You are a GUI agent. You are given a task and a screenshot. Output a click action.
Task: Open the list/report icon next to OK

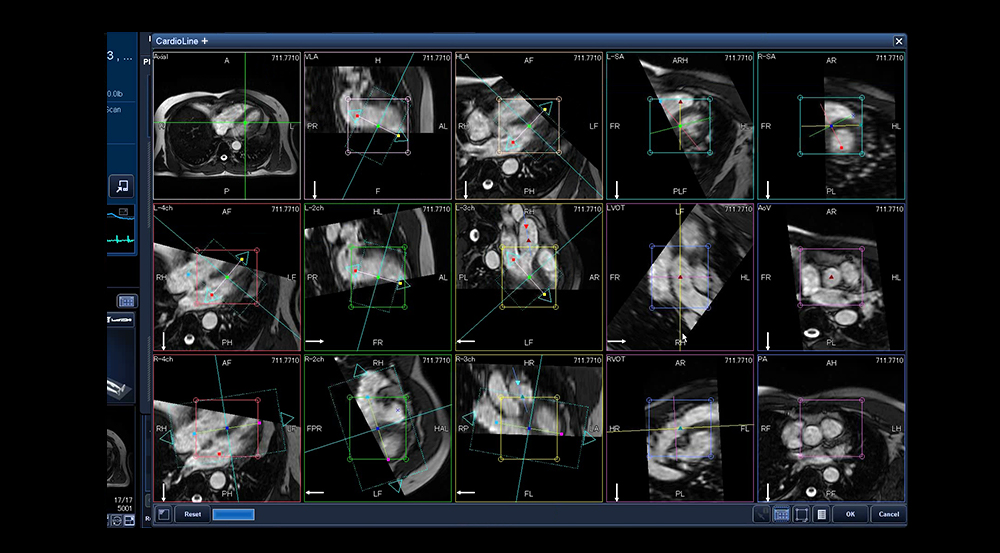coord(821,514)
